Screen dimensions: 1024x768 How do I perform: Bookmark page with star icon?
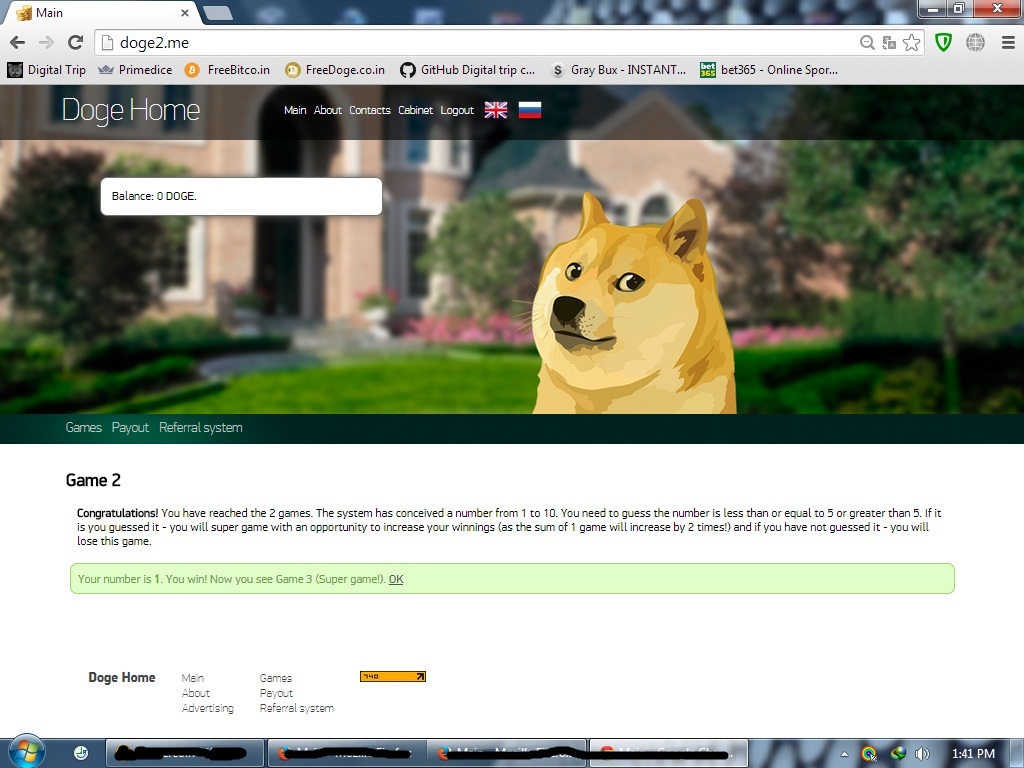912,42
